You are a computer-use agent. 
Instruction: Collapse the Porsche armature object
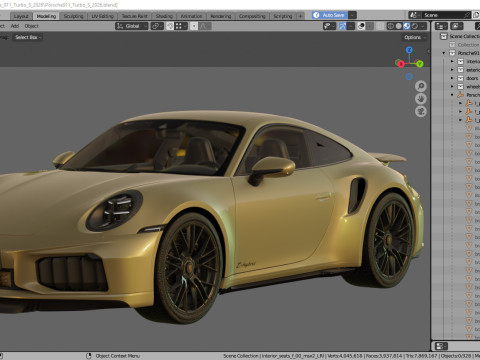click(452, 95)
